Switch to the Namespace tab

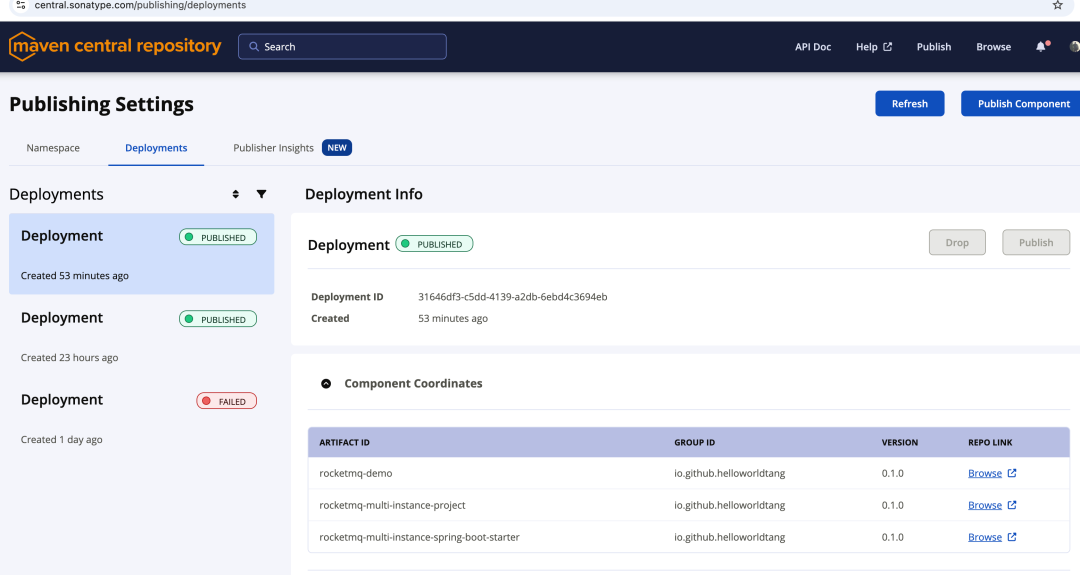(53, 148)
